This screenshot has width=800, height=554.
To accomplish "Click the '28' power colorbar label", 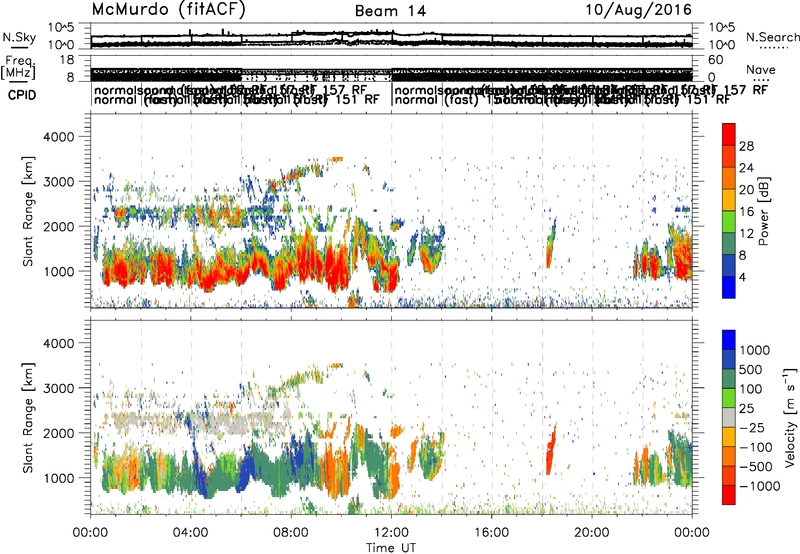I will click(746, 146).
